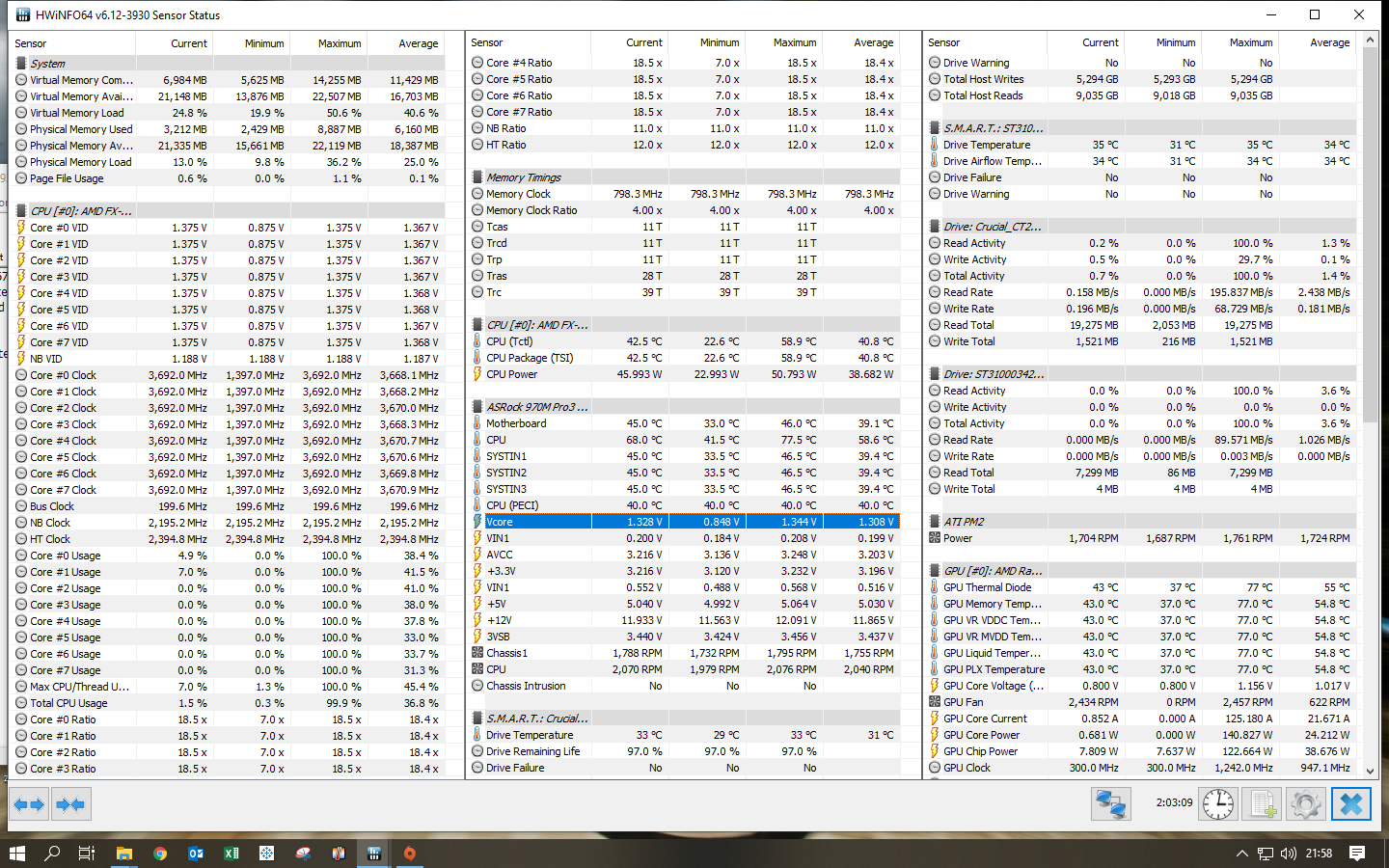Screen dimensions: 1389x868
Task: Click the collapse columns arrows button
Action: pos(70,803)
